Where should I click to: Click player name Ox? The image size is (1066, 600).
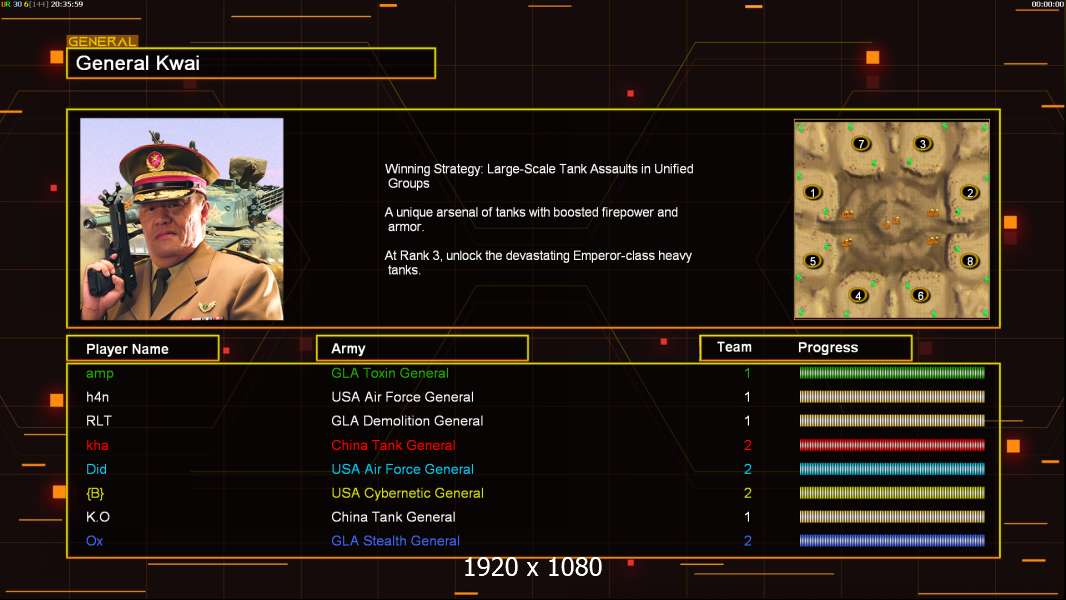click(94, 541)
